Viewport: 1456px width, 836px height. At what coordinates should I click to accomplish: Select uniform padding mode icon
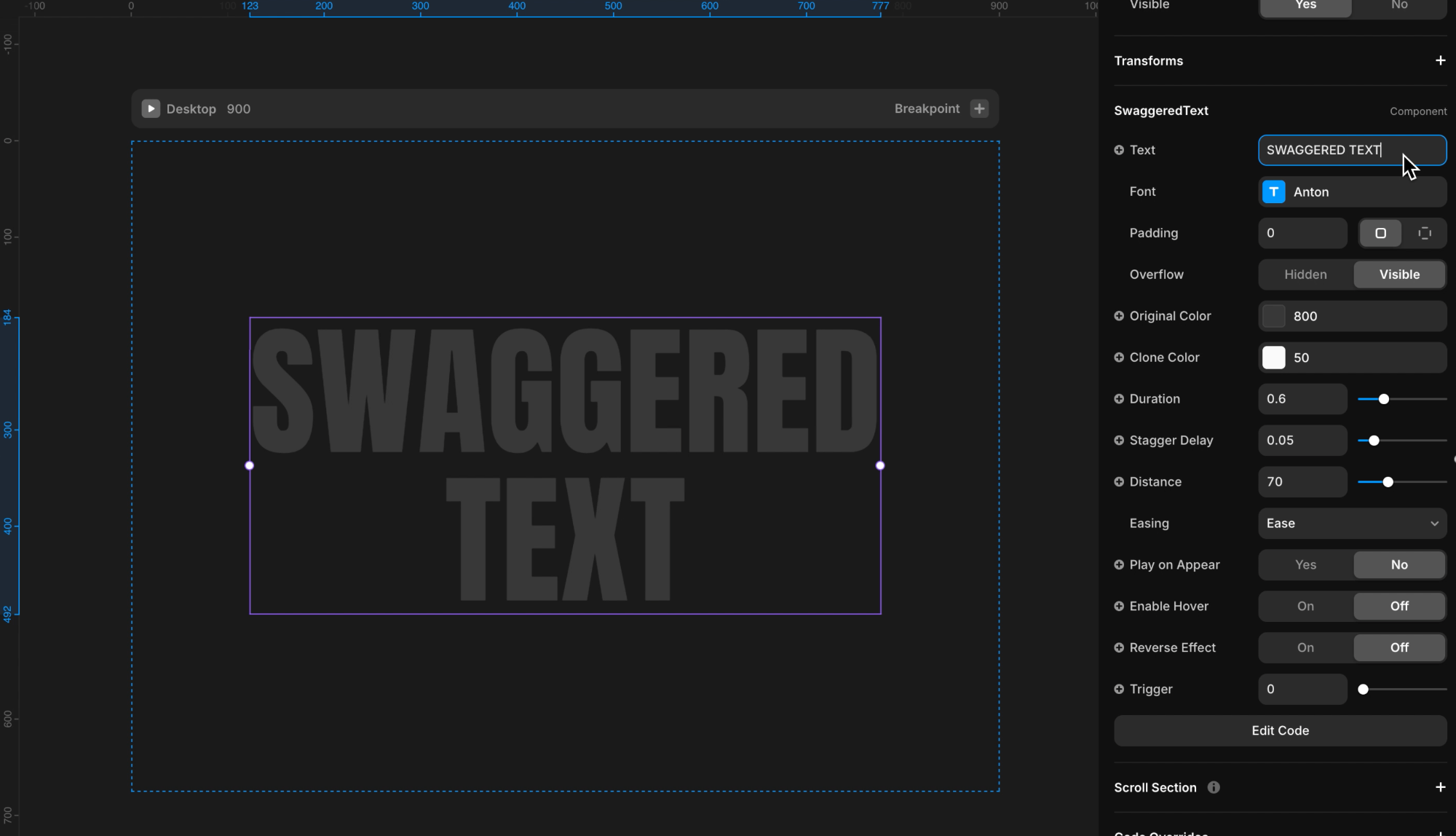click(x=1380, y=233)
